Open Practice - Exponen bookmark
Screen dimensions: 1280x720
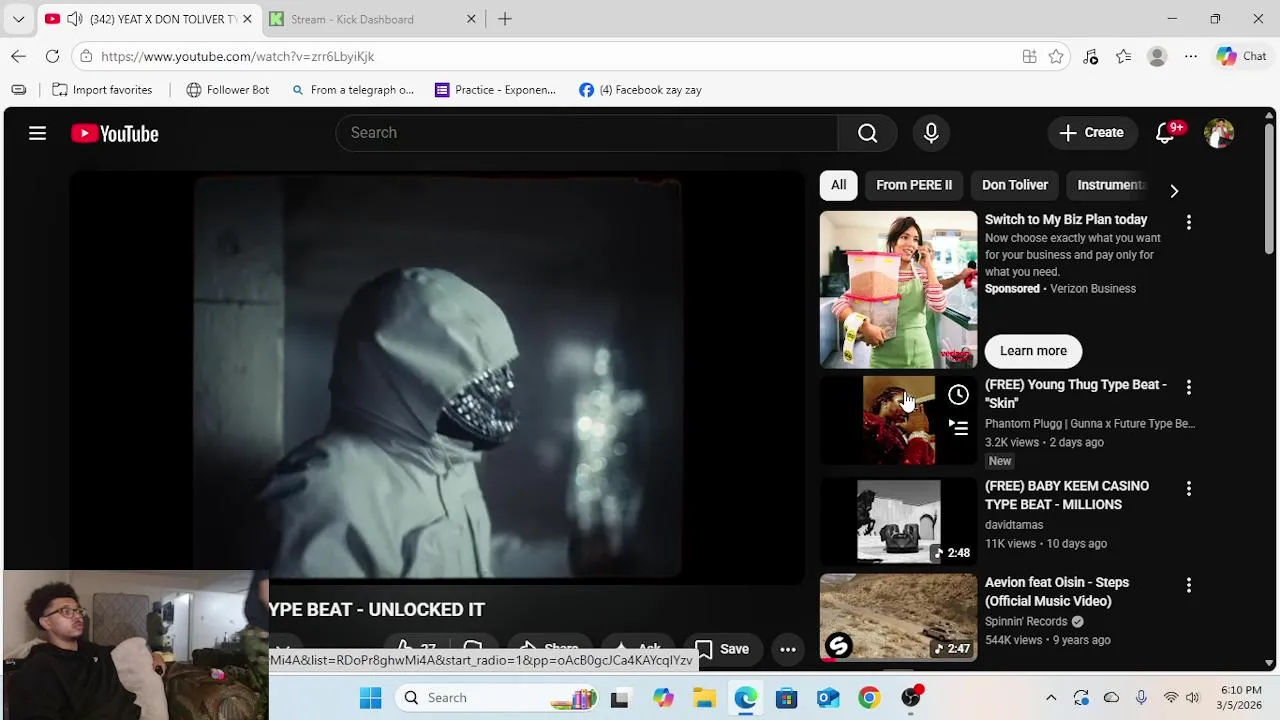pyautogui.click(x=496, y=90)
